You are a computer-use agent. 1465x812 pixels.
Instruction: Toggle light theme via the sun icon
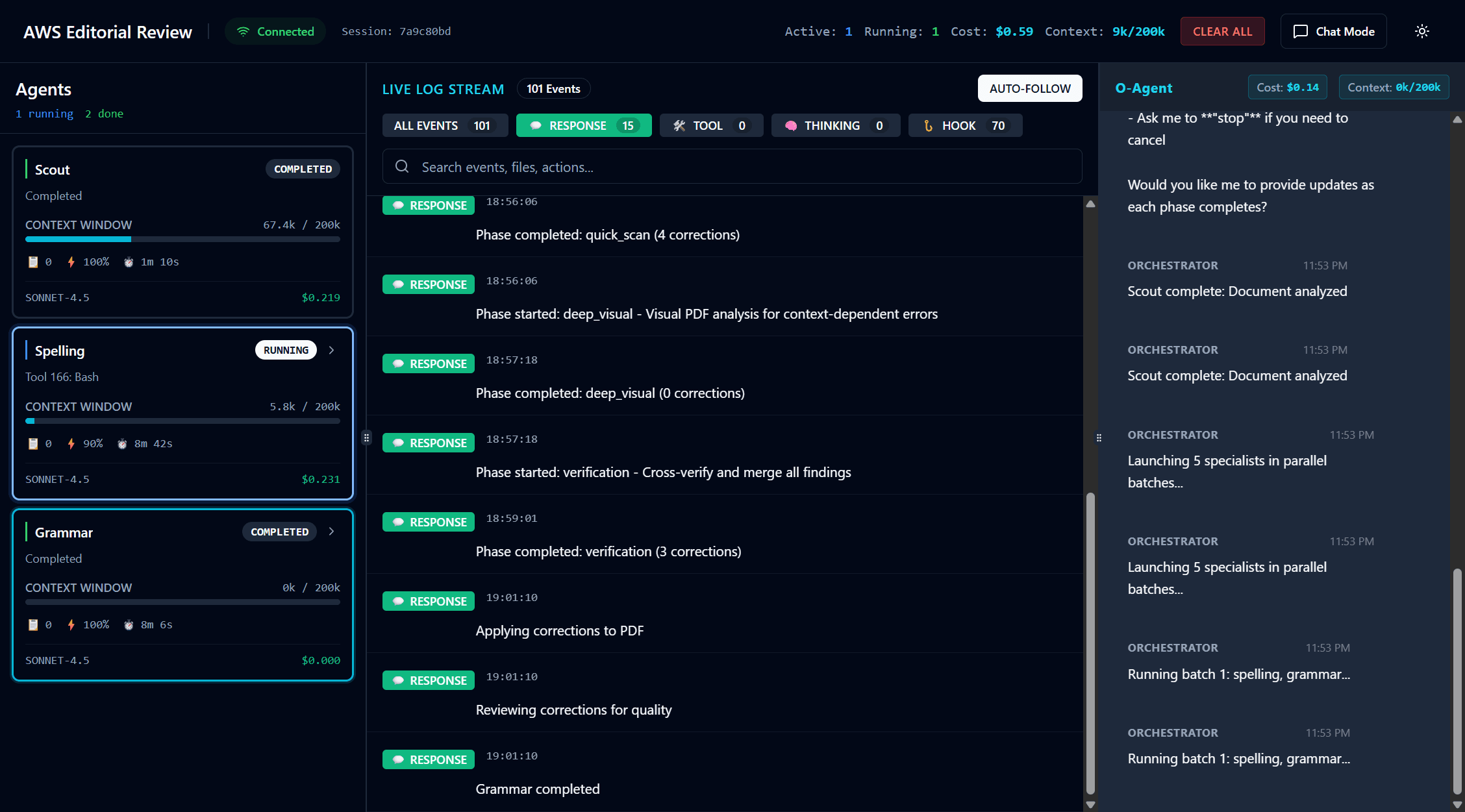[1422, 31]
